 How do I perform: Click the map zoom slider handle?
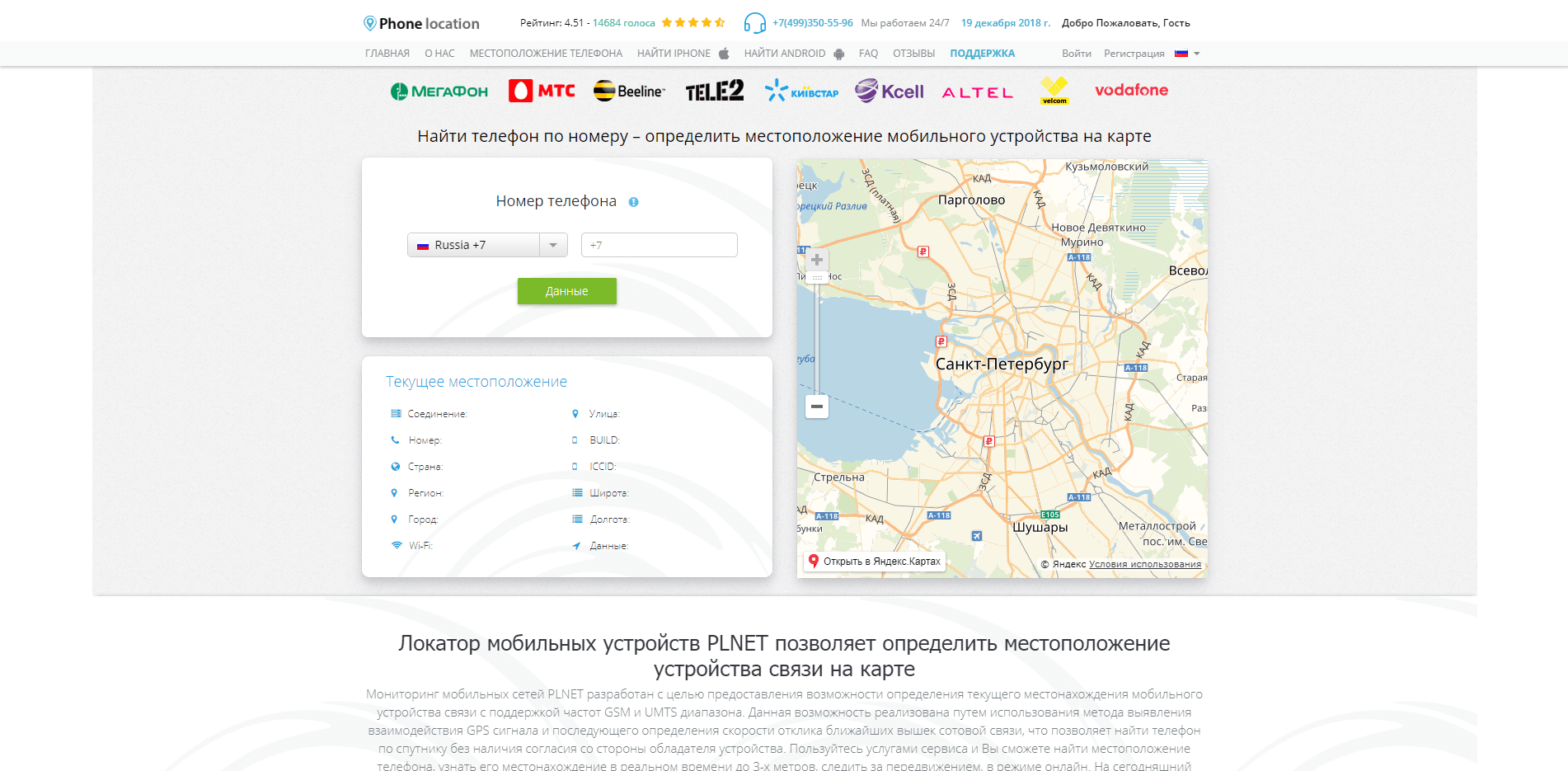pyautogui.click(x=817, y=278)
